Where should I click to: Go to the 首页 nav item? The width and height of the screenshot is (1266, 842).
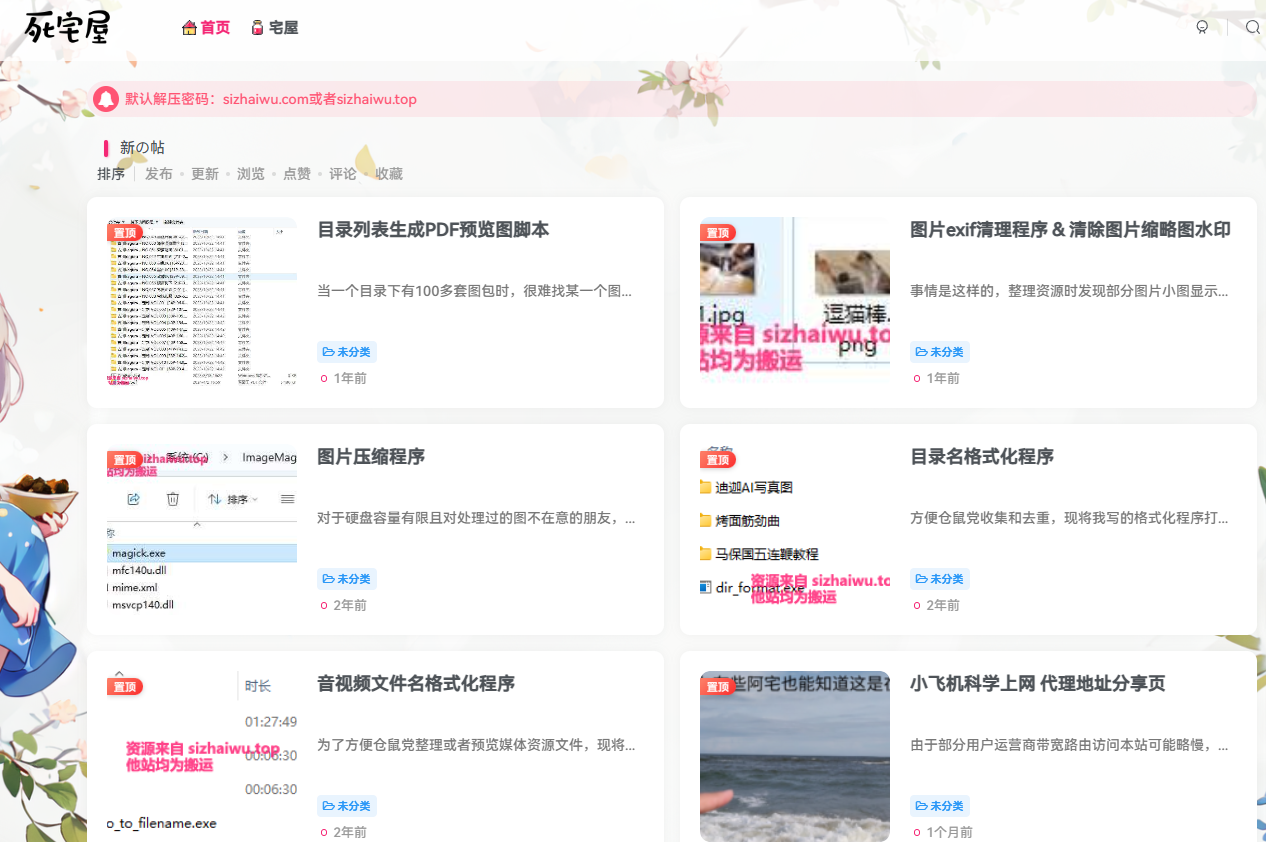click(206, 28)
